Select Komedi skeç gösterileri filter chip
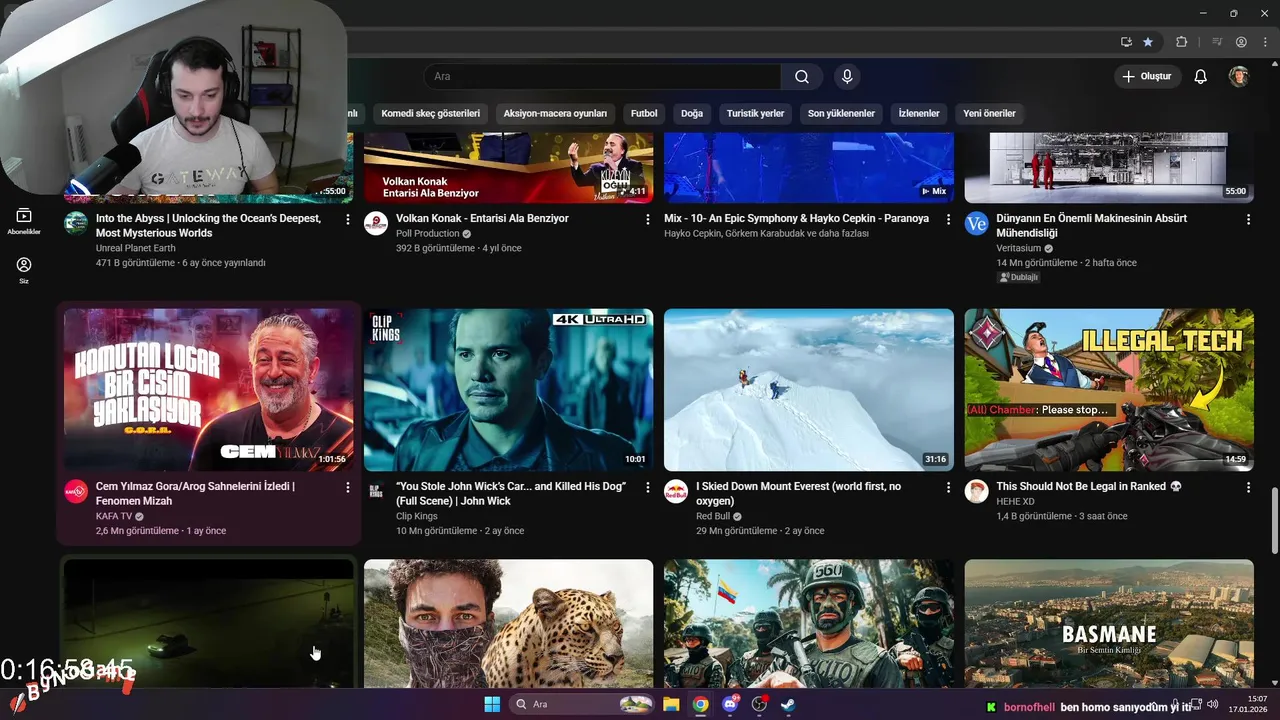The width and height of the screenshot is (1280, 720). pyautogui.click(x=431, y=114)
